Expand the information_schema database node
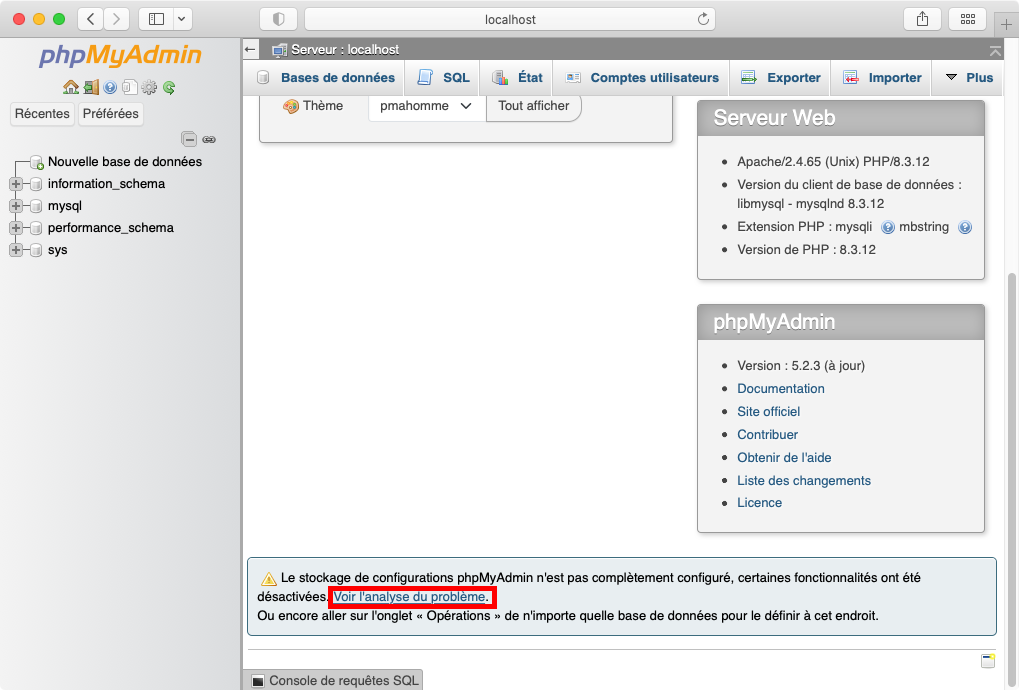Screen dimensions: 1019x690 click(16, 184)
